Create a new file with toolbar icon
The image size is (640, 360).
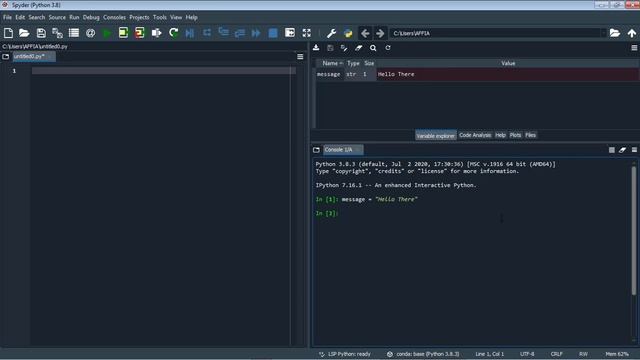point(8,33)
